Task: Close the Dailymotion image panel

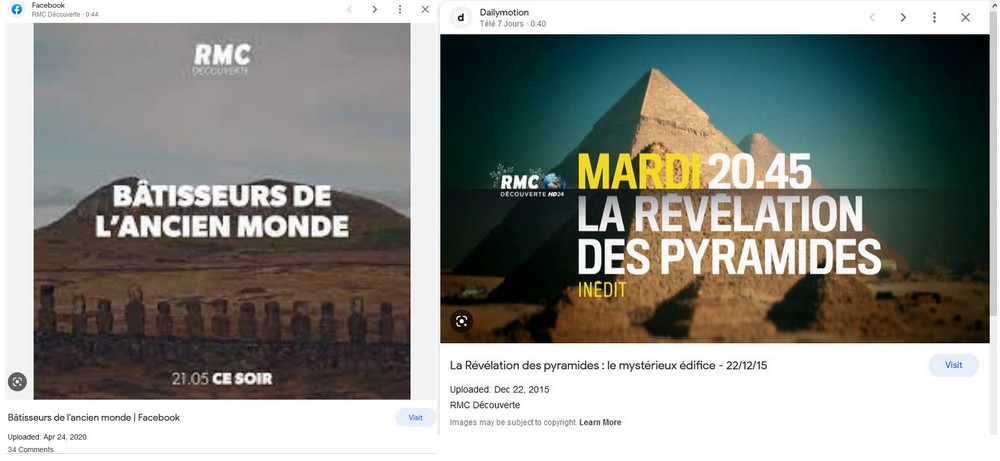Action: coord(966,17)
